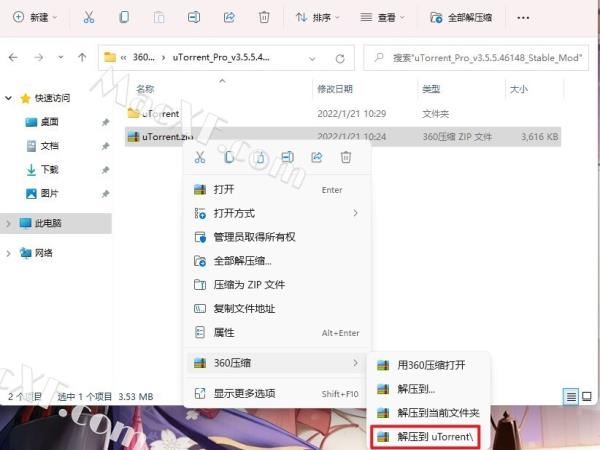Click the Copy icon in top toolbar
The height and width of the screenshot is (450, 600).
coord(124,17)
